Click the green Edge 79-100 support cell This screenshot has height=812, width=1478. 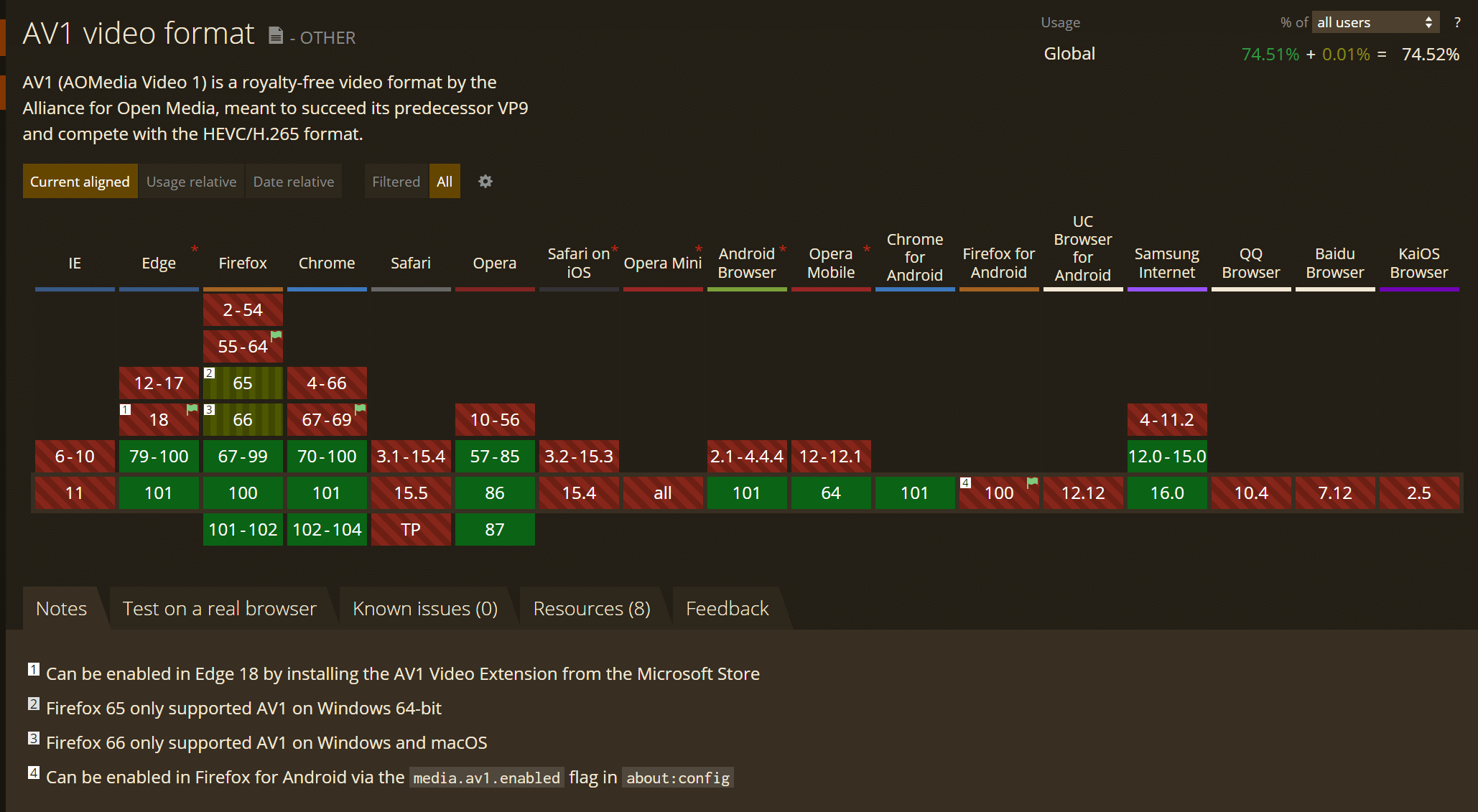[x=159, y=457]
